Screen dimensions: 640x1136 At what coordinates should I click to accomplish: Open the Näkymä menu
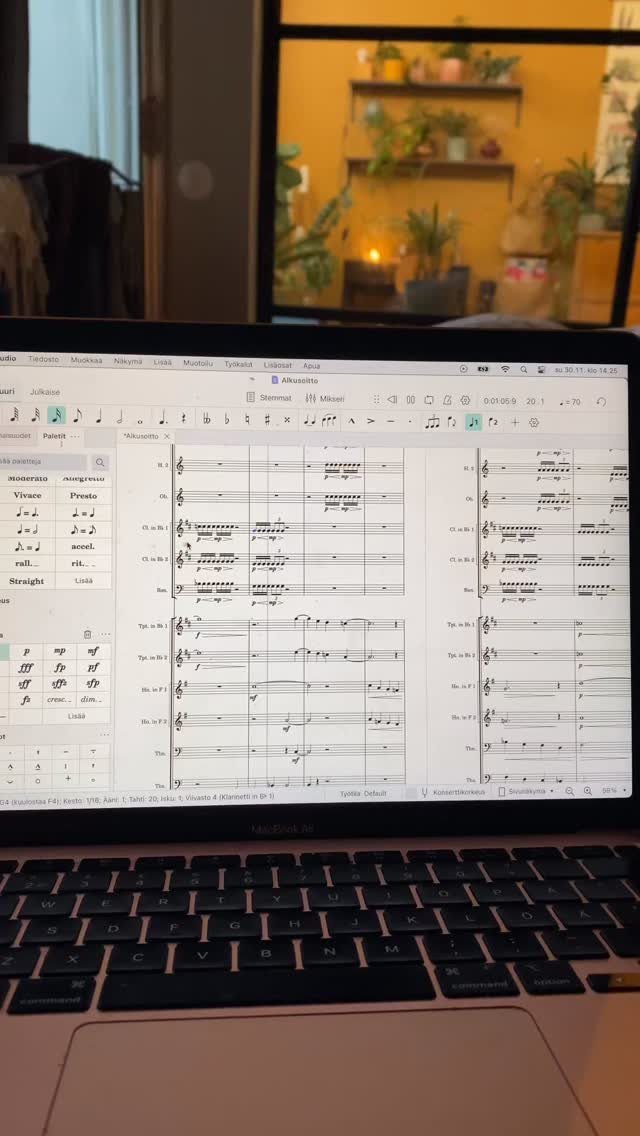[x=128, y=360]
